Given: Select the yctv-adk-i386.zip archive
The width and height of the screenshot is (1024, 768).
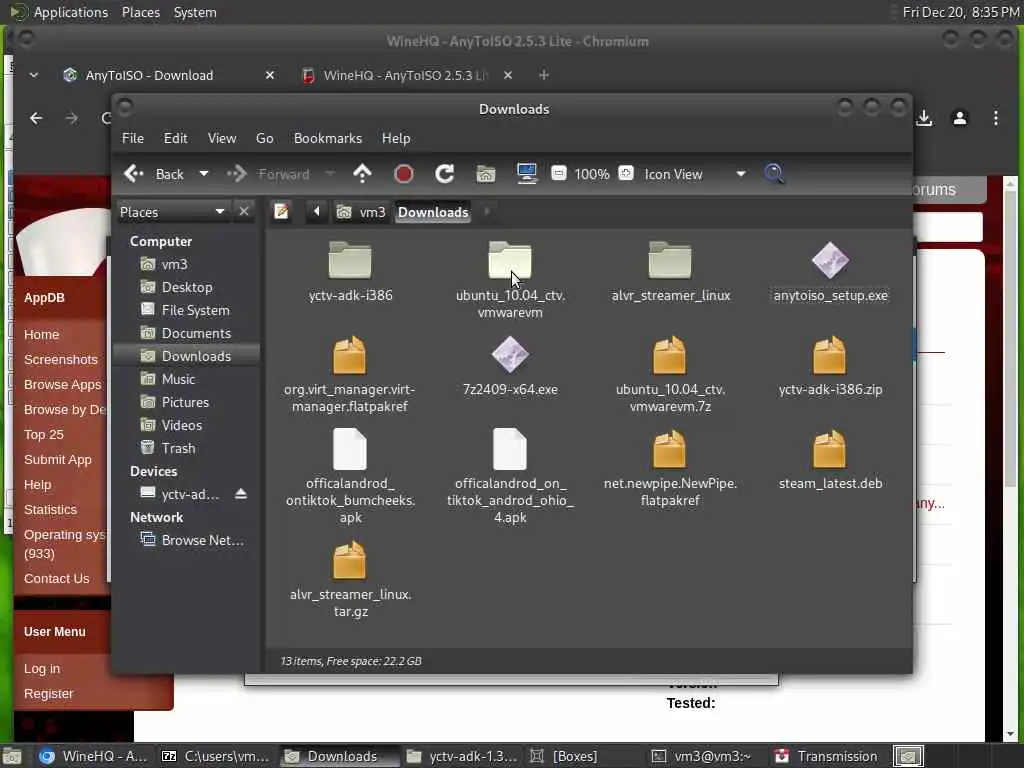Looking at the screenshot, I should [830, 366].
